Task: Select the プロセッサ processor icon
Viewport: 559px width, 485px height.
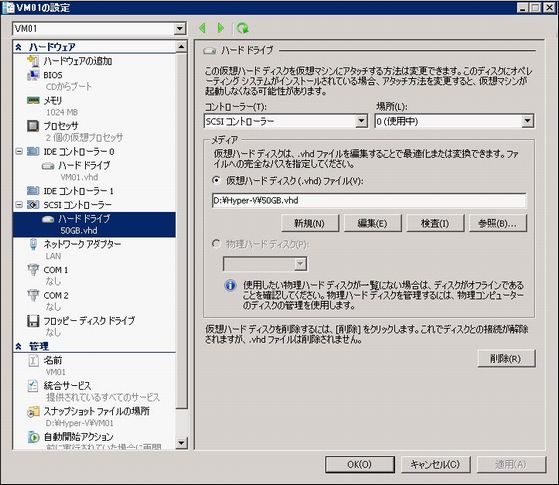Action: coord(33,126)
